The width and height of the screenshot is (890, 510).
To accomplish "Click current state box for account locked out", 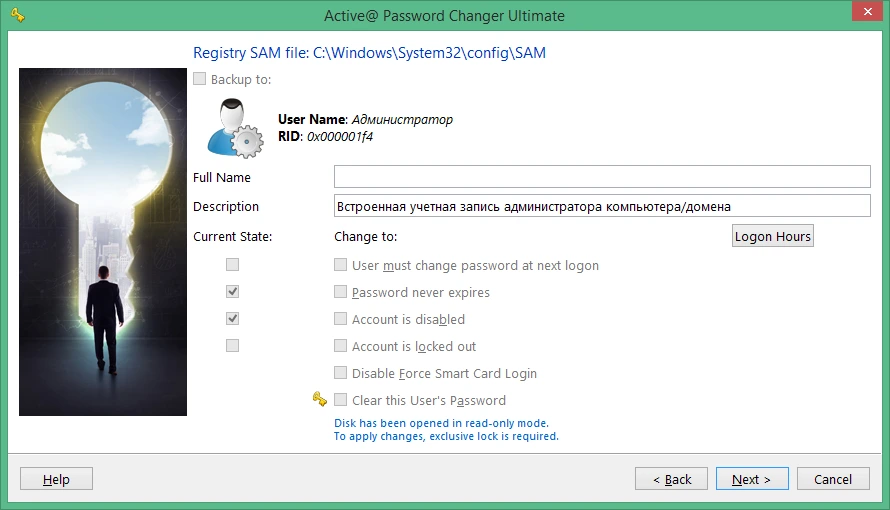I will pyautogui.click(x=232, y=345).
